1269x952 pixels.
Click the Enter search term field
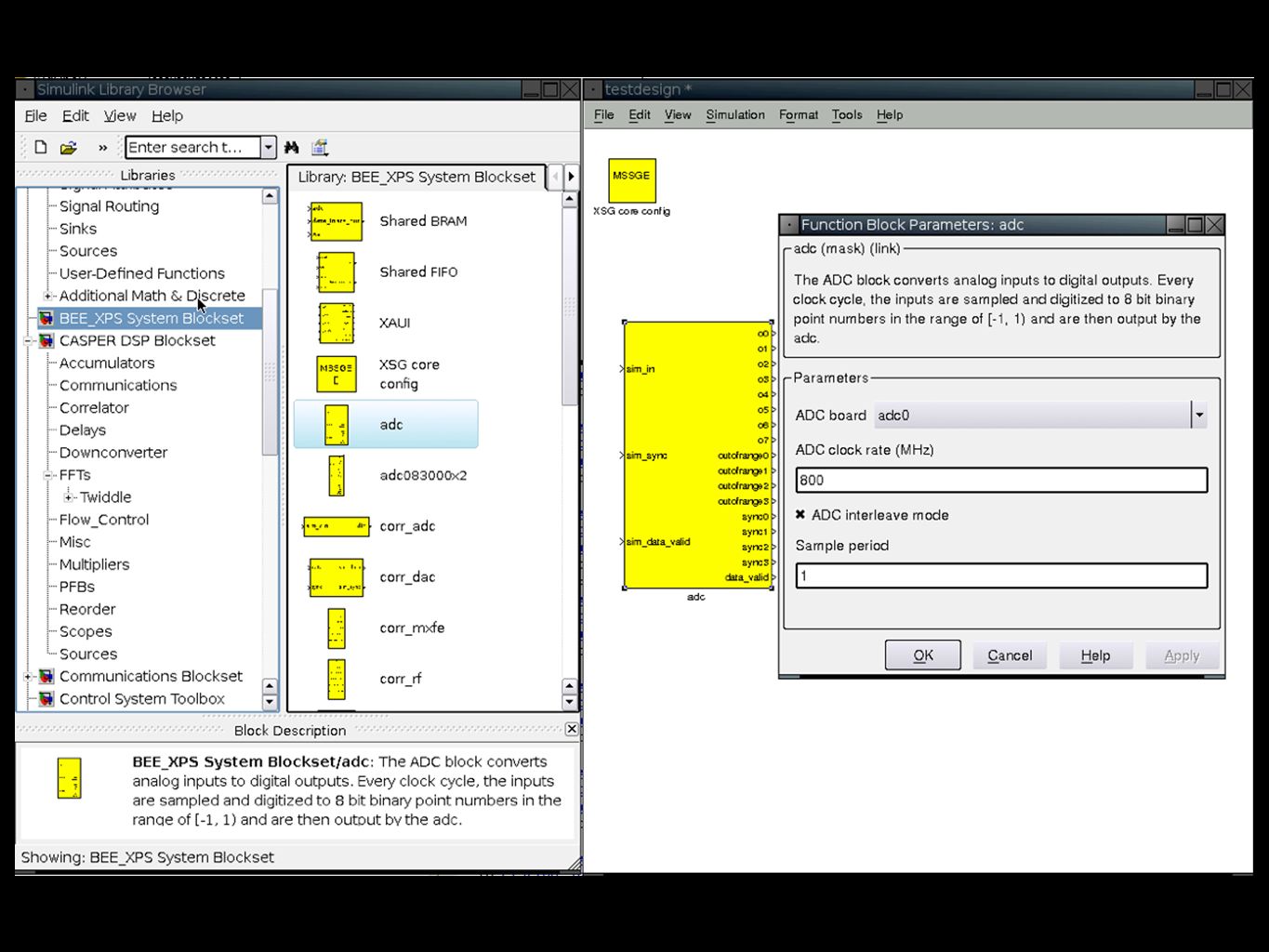(x=192, y=147)
